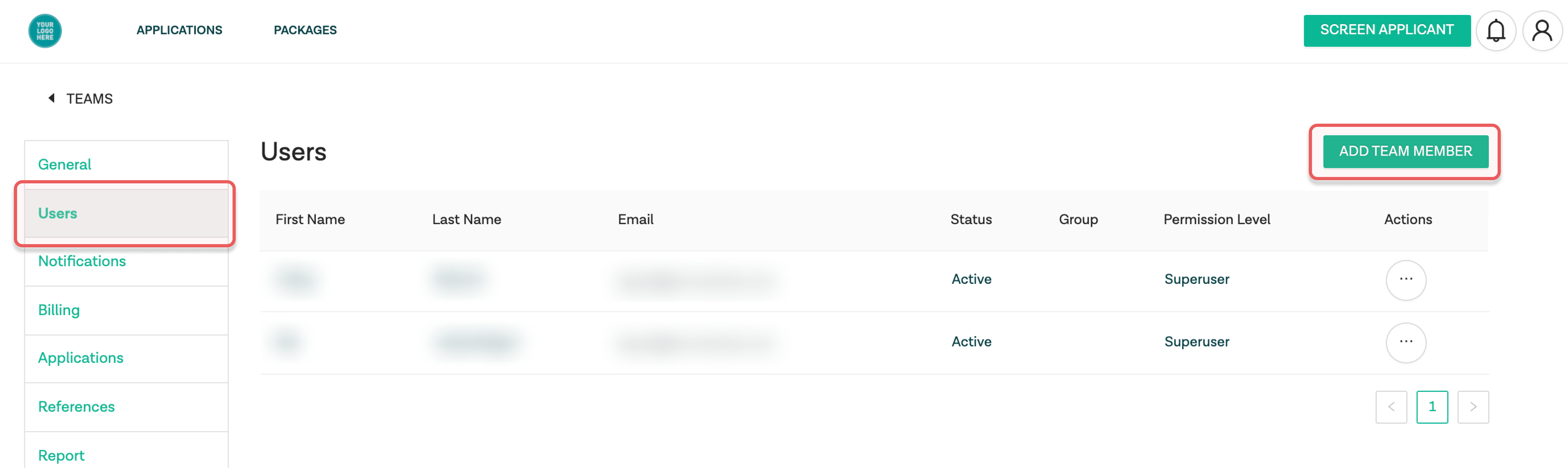Open Notifications settings in sidebar
Viewport: 1568px width, 468px height.
[x=126, y=261]
